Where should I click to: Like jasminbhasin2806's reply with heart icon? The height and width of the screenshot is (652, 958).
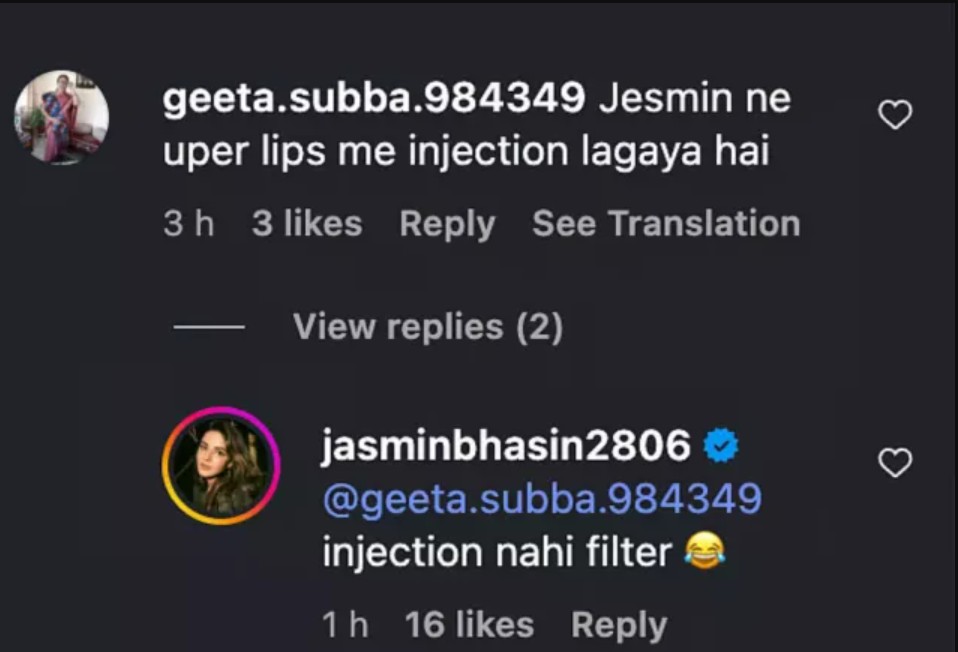894,462
